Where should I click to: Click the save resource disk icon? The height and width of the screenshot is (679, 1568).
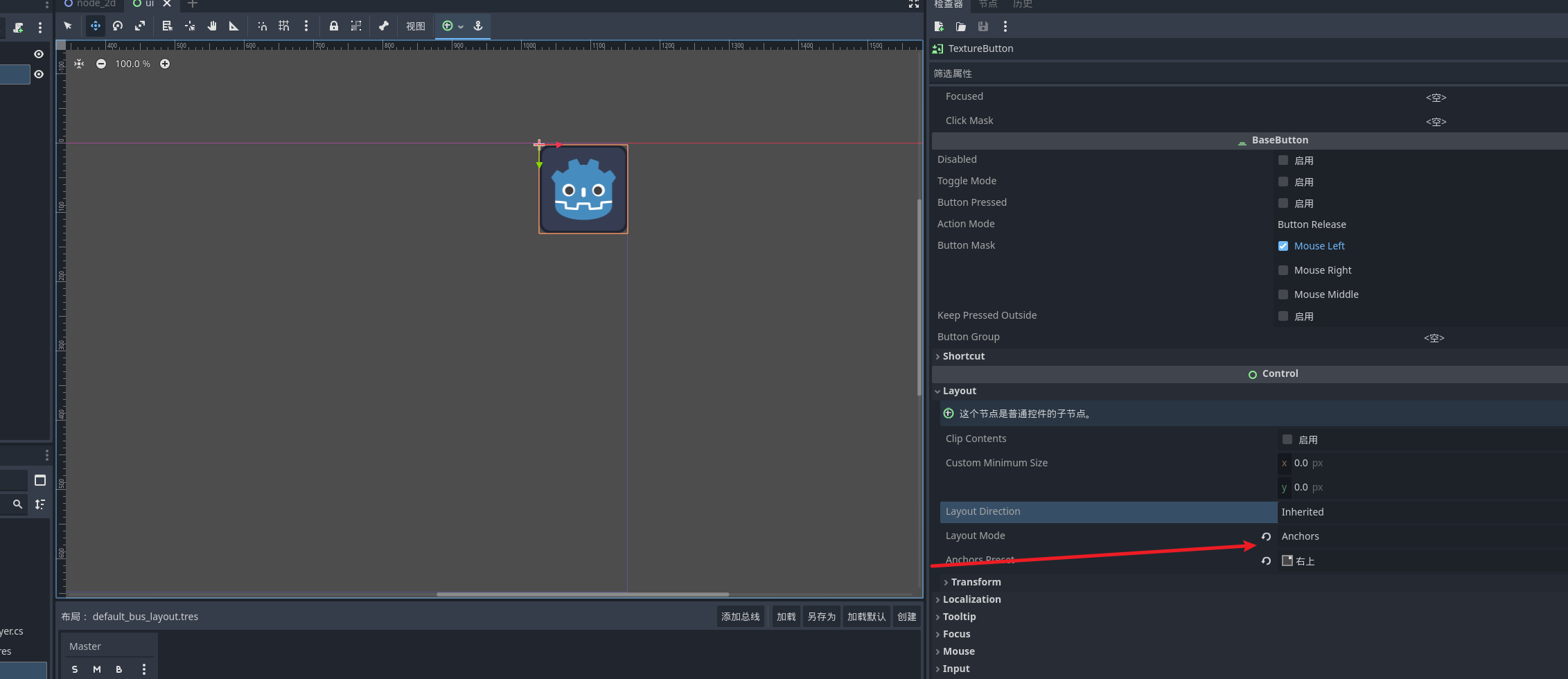pyautogui.click(x=983, y=26)
